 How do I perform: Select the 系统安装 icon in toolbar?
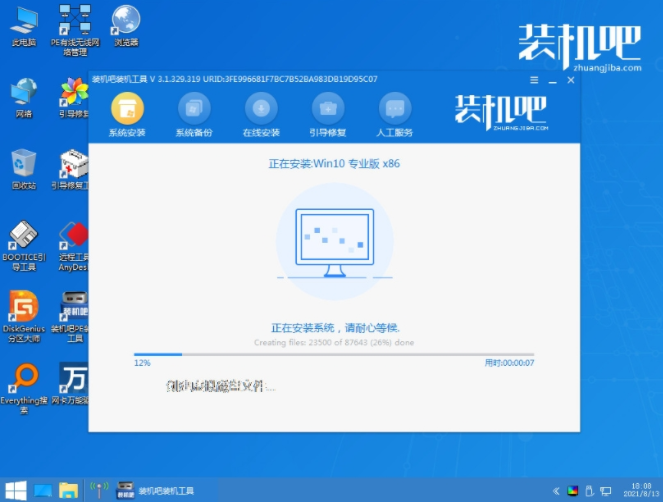click(127, 109)
